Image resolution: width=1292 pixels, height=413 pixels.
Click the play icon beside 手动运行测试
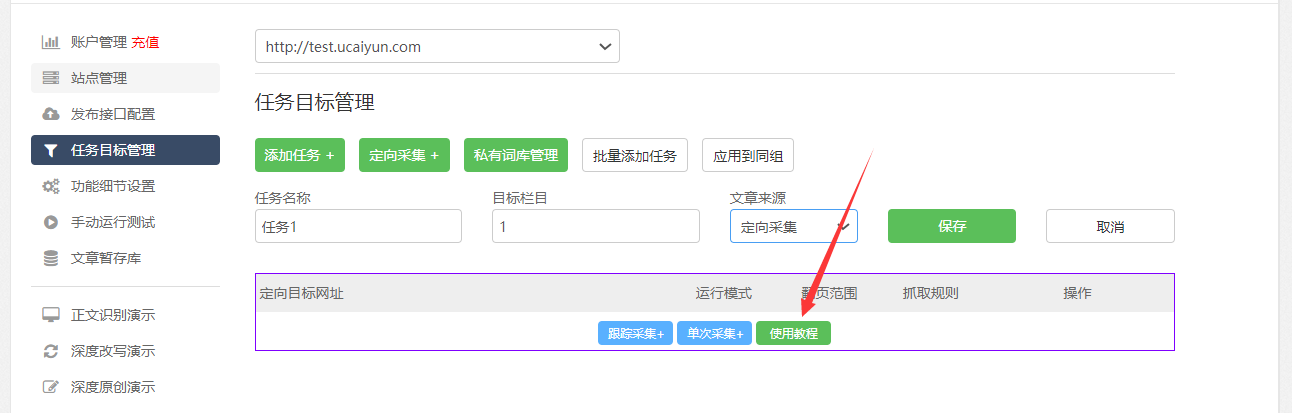[50, 222]
